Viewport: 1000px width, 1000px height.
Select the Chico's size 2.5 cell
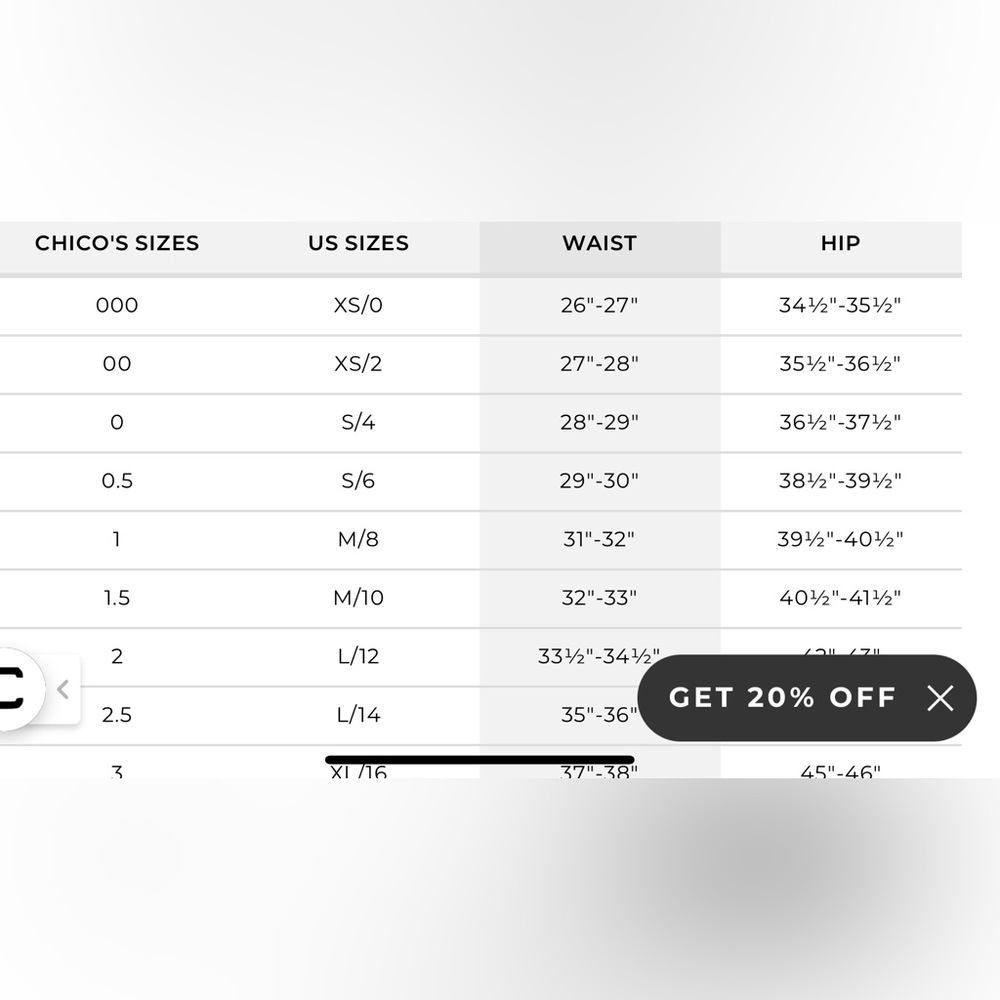[117, 714]
